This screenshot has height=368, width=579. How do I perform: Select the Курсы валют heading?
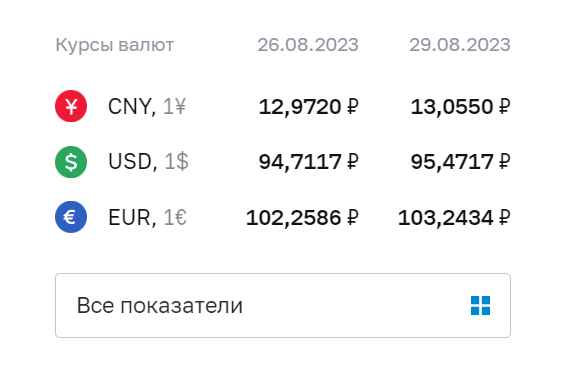coord(114,45)
